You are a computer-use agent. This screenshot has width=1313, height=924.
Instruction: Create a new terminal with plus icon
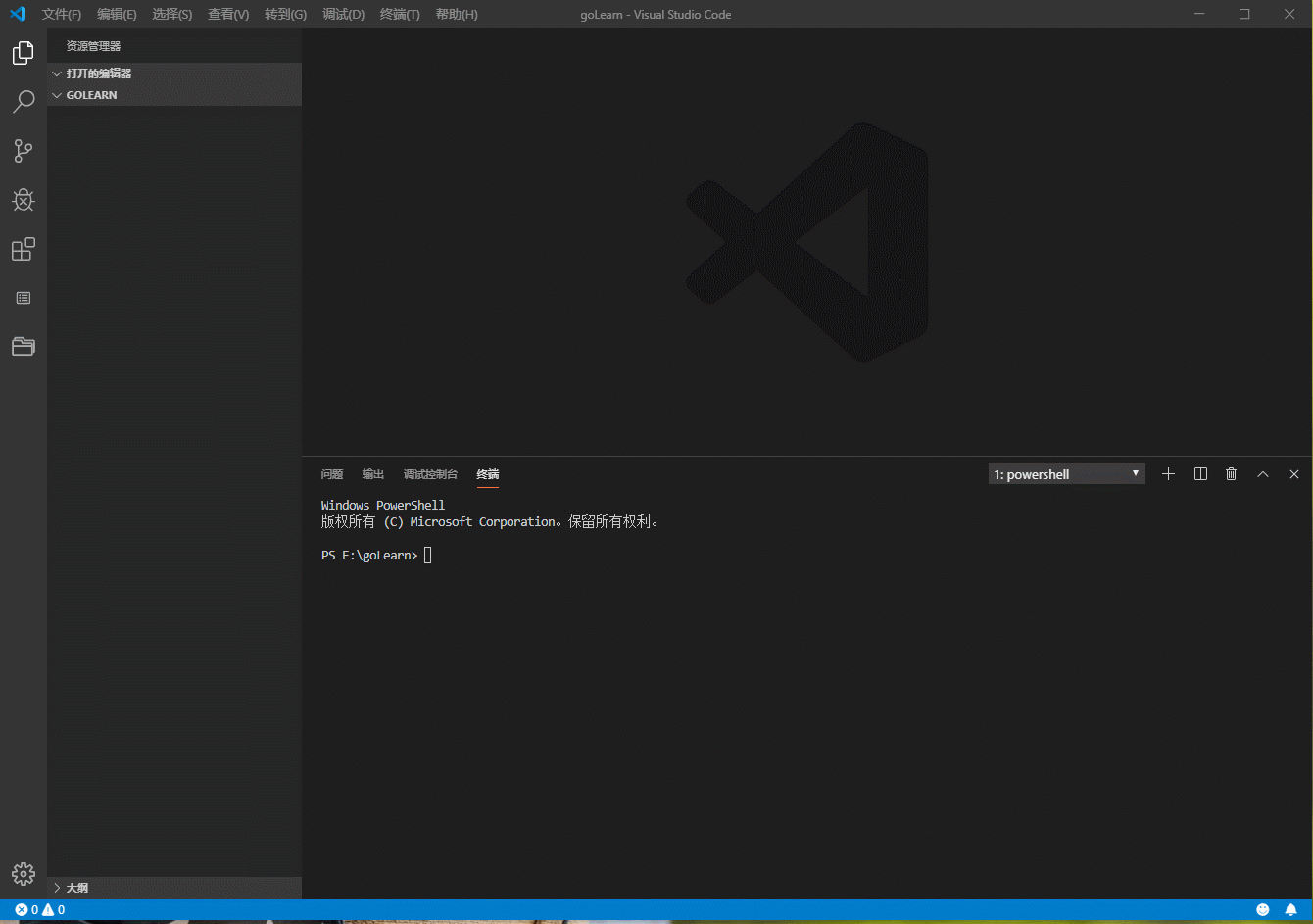pyautogui.click(x=1168, y=474)
